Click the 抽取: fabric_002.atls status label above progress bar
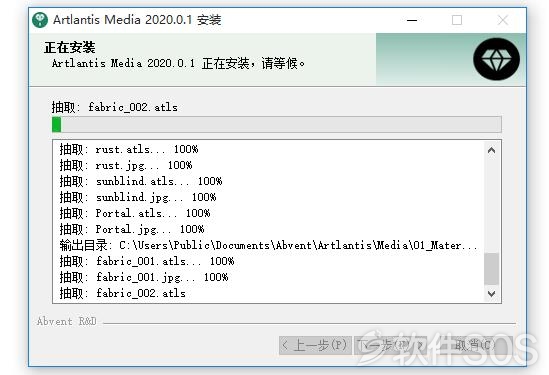The height and width of the screenshot is (375, 549). tap(114, 107)
